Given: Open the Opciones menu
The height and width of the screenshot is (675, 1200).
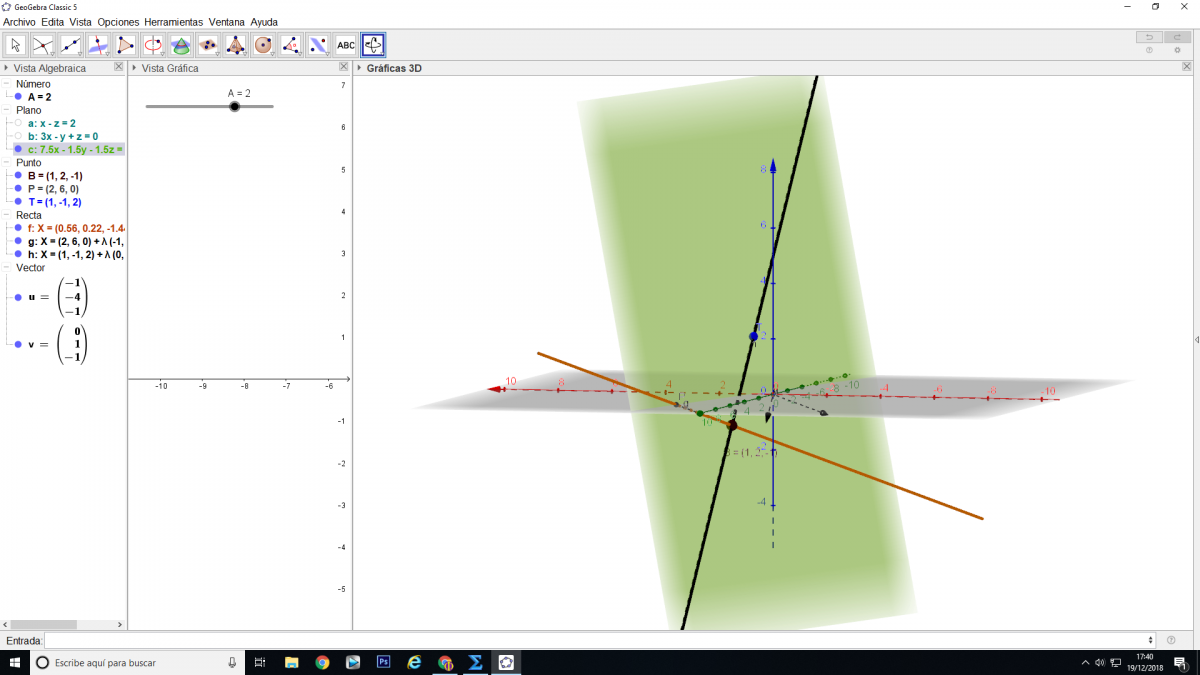Looking at the screenshot, I should 118,21.
